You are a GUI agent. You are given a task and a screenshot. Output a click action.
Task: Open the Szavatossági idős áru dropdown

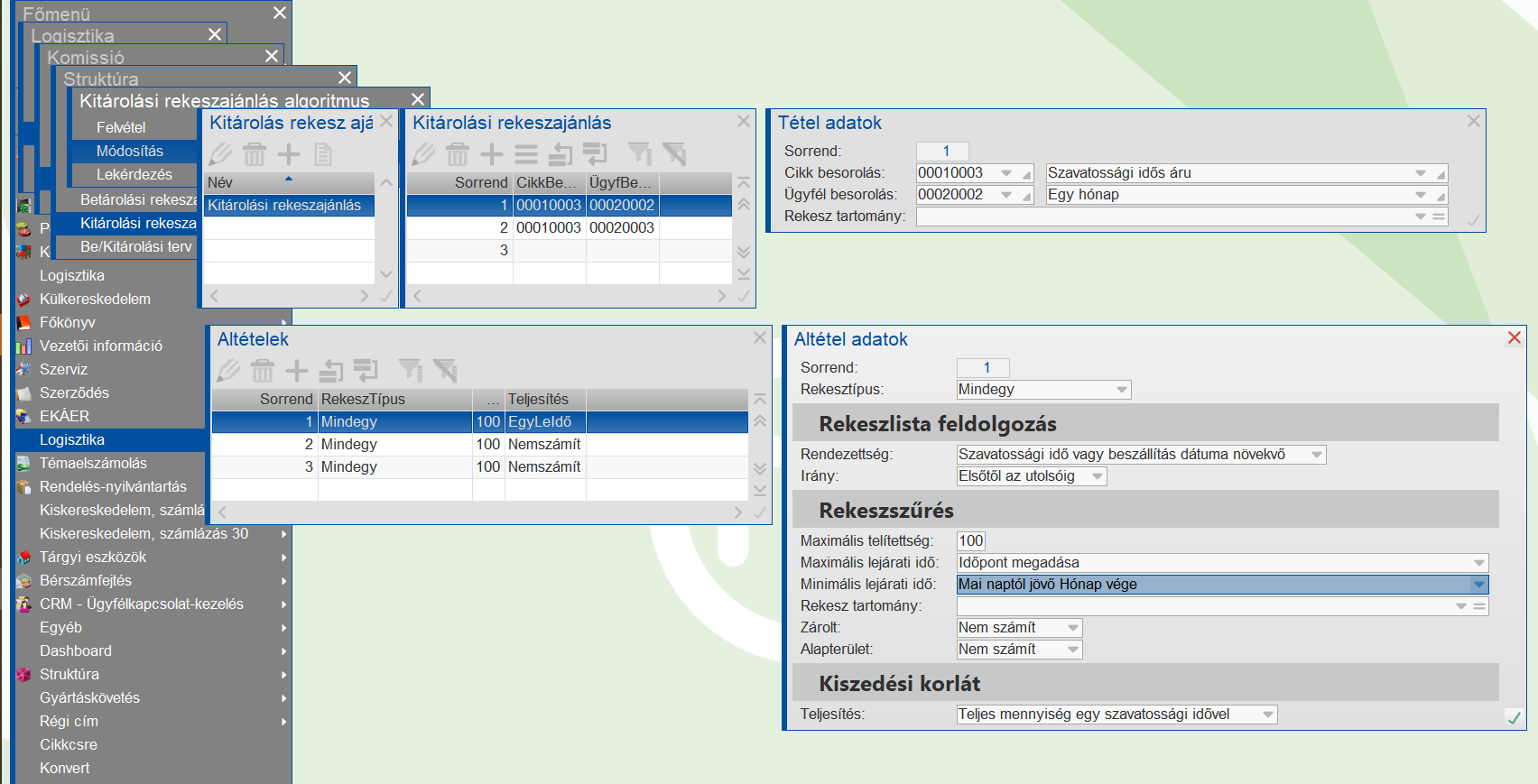1421,173
